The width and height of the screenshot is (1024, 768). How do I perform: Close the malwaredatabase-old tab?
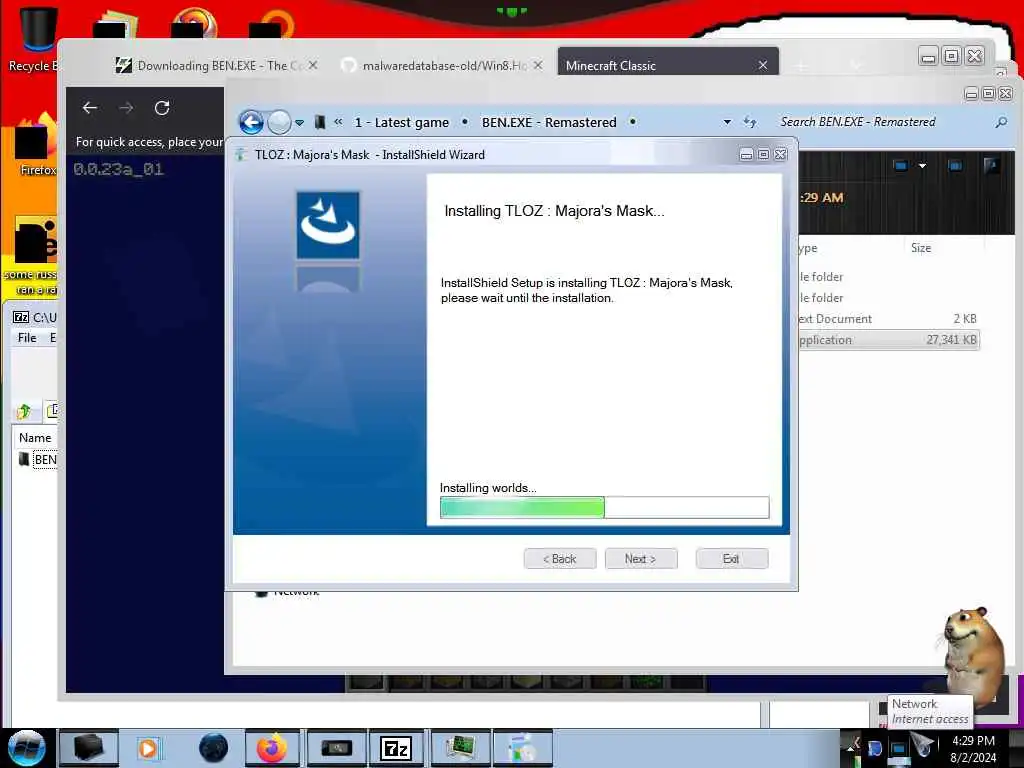pyautogui.click(x=537, y=65)
